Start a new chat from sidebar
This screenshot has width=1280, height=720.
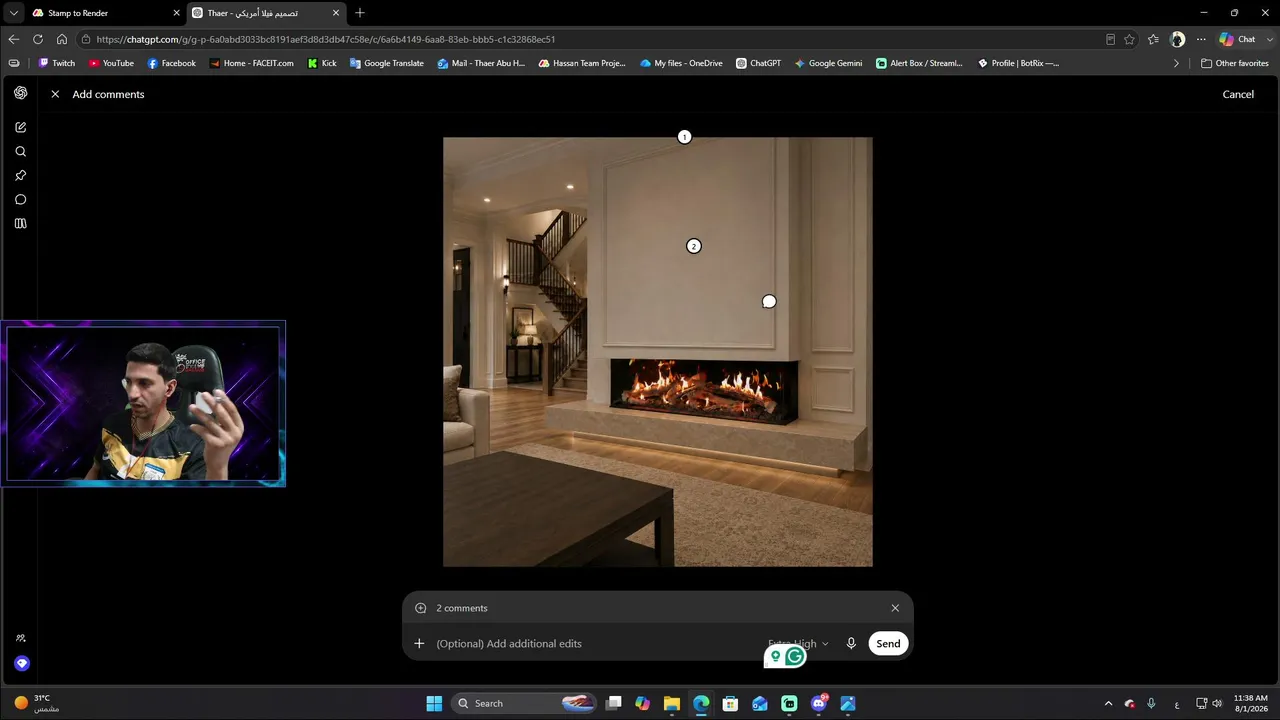(x=20, y=127)
